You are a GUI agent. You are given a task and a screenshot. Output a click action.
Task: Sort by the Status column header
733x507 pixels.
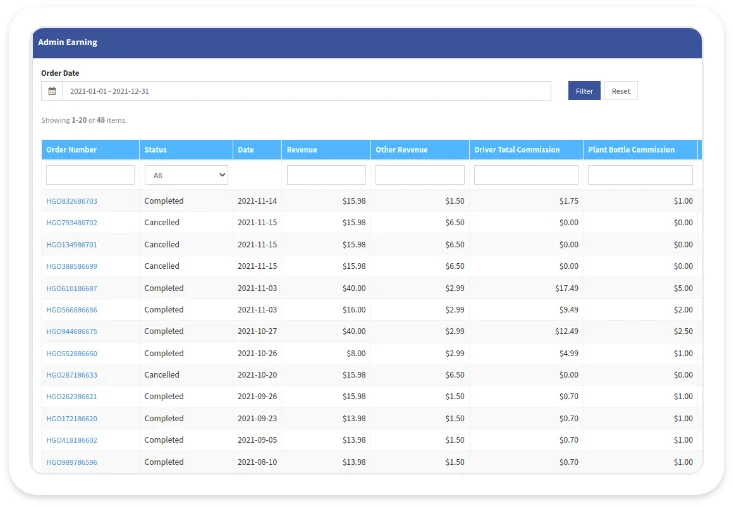click(x=155, y=150)
